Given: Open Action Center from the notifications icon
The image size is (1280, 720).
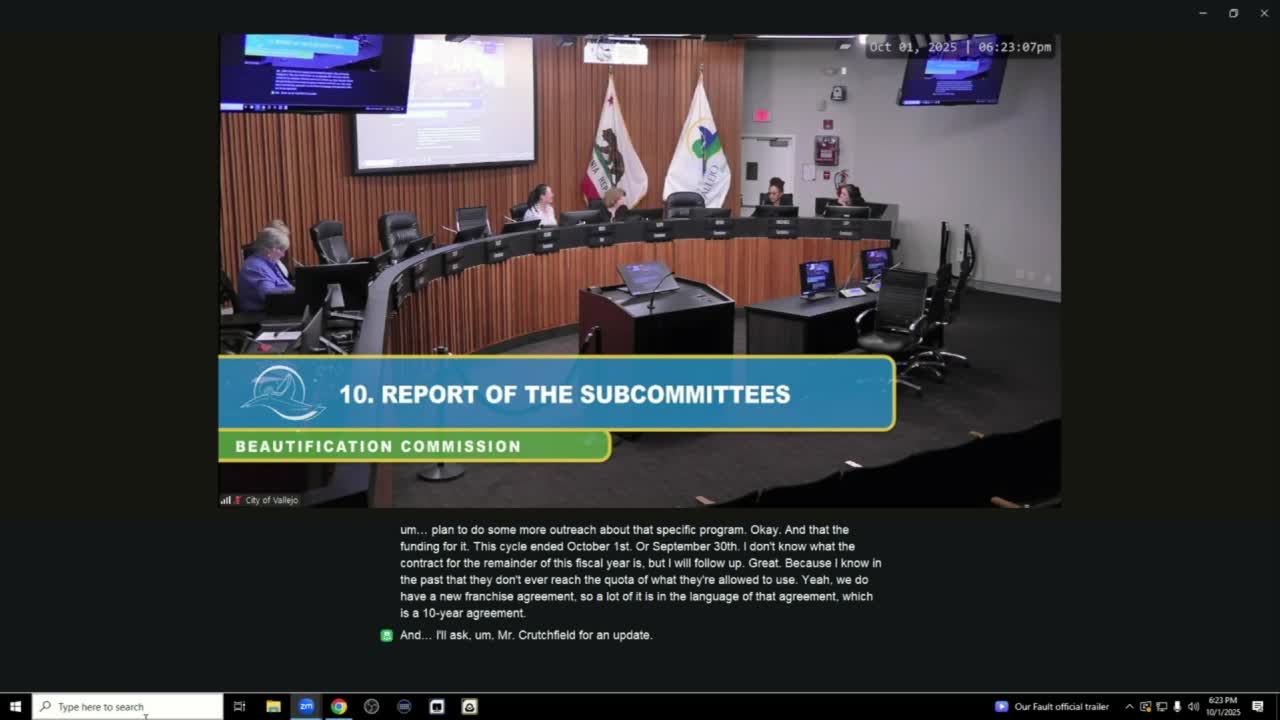Looking at the screenshot, I should tap(1257, 706).
